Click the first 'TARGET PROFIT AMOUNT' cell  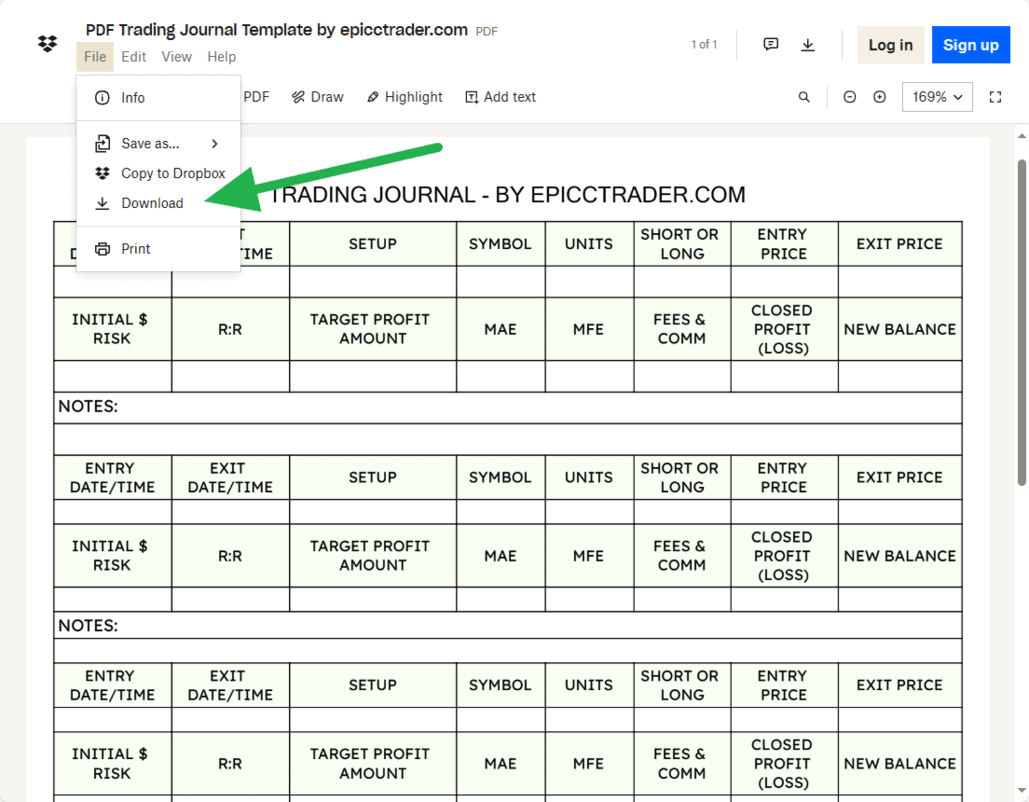coord(371,329)
